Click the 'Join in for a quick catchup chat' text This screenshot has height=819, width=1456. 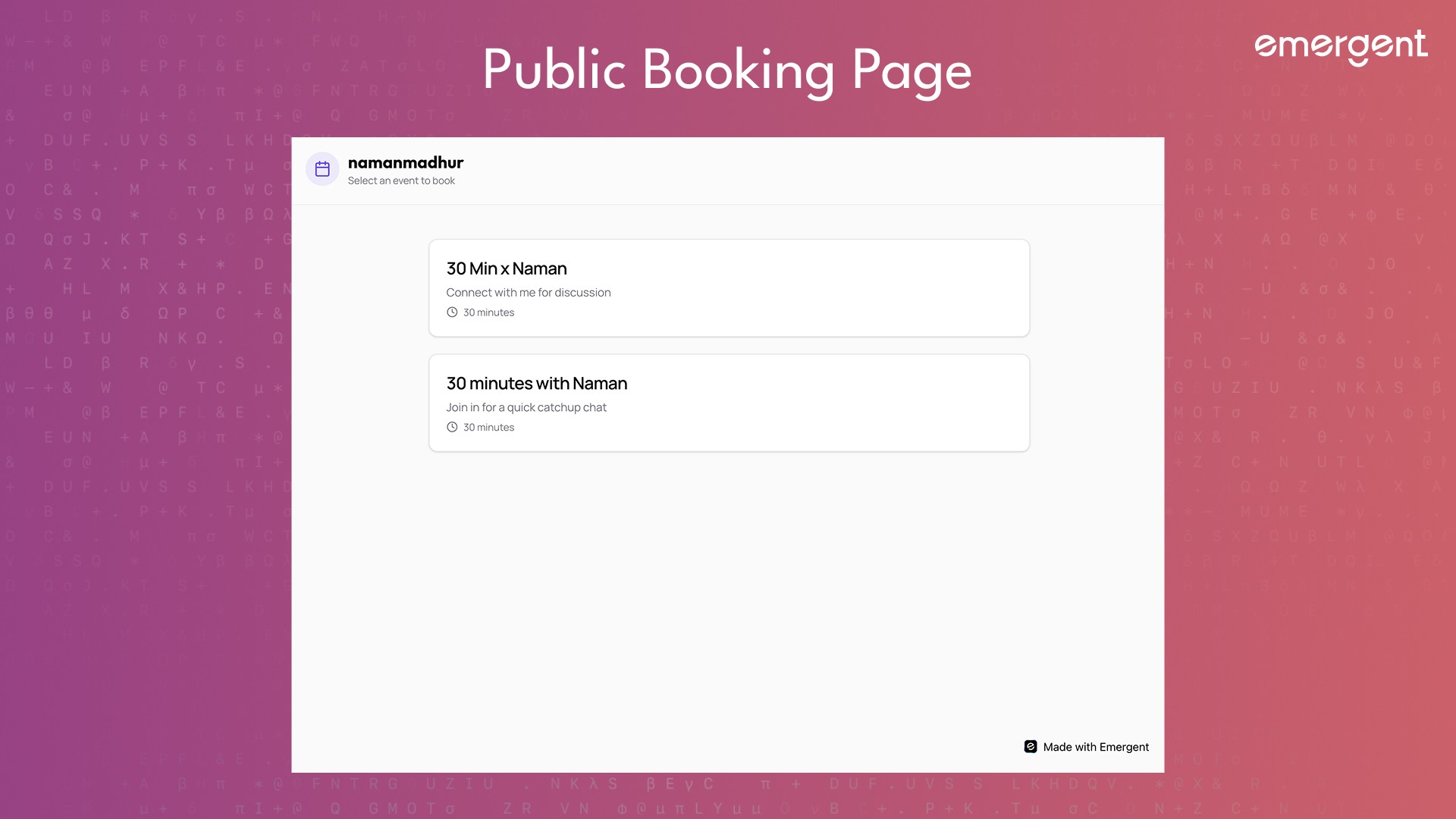pyautogui.click(x=526, y=407)
